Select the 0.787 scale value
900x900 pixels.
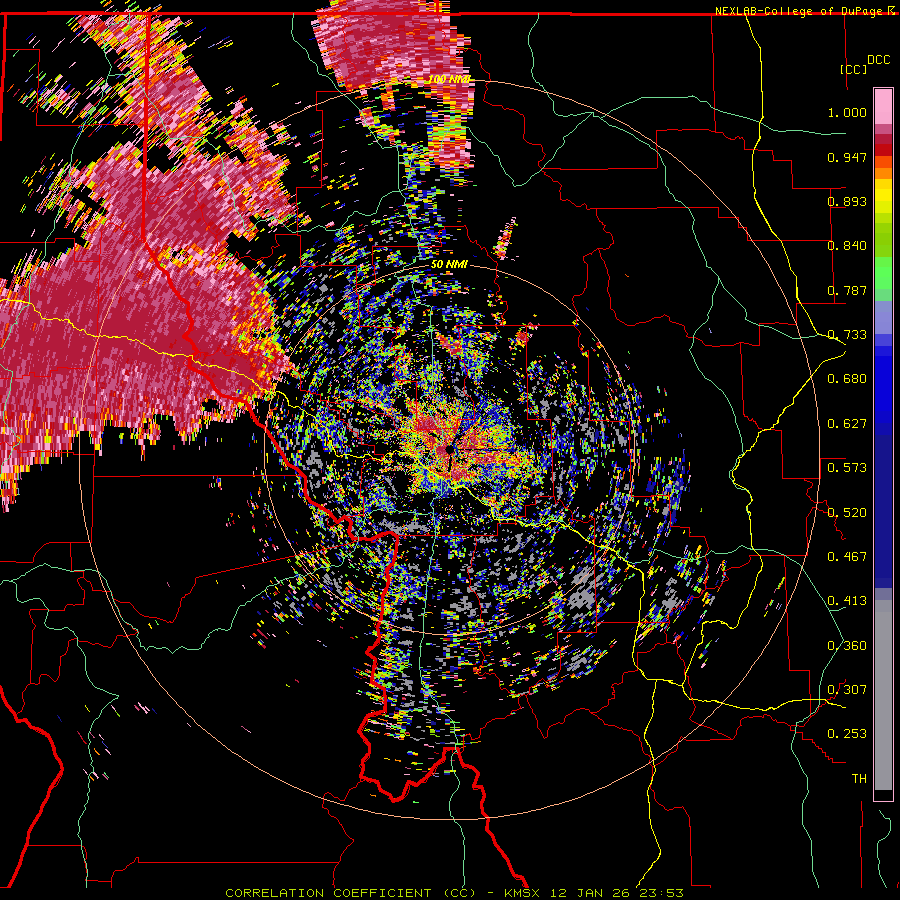(847, 290)
